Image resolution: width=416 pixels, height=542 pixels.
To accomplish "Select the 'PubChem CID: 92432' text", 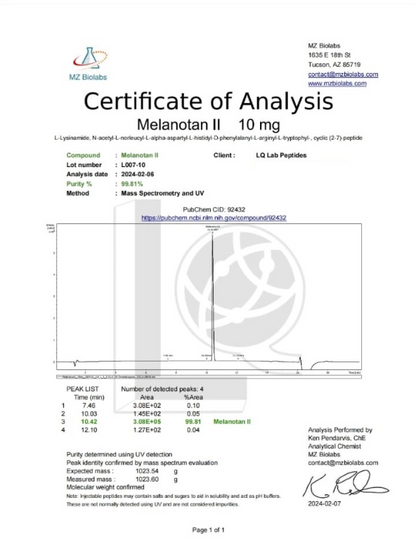I will coord(214,209).
